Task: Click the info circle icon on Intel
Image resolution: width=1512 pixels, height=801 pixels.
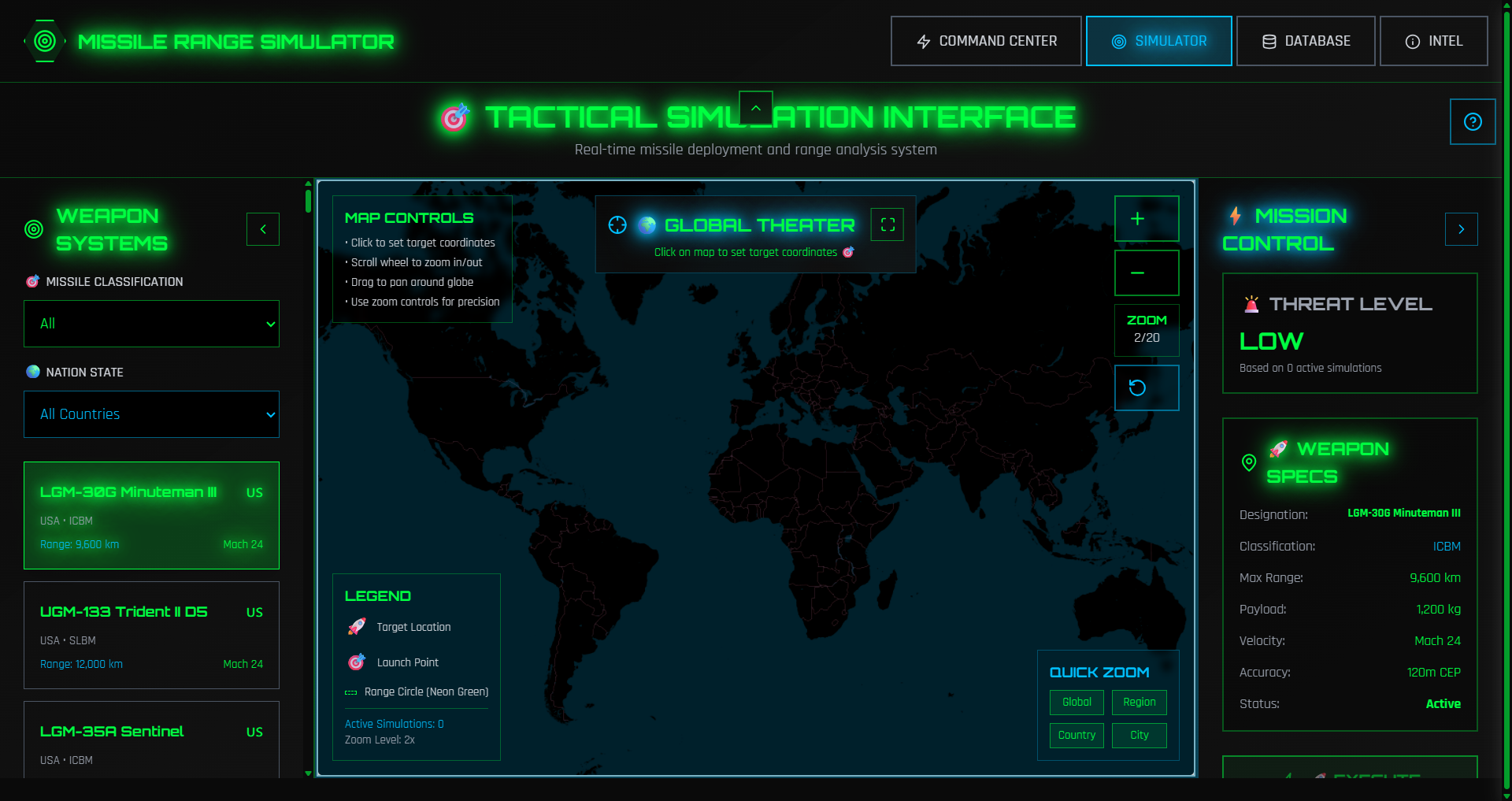Action: point(1413,42)
